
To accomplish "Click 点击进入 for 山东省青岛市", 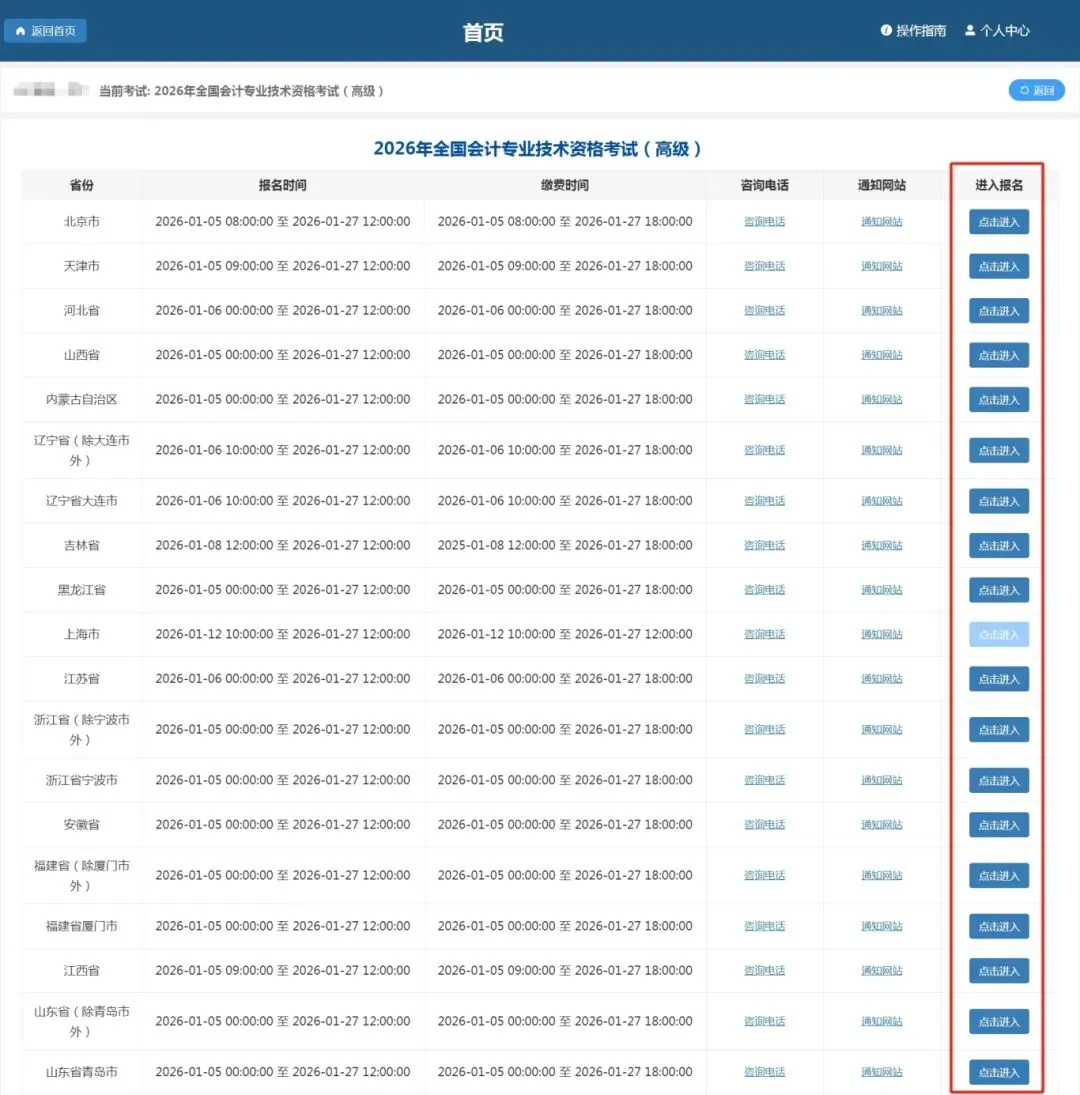I will click(998, 1072).
